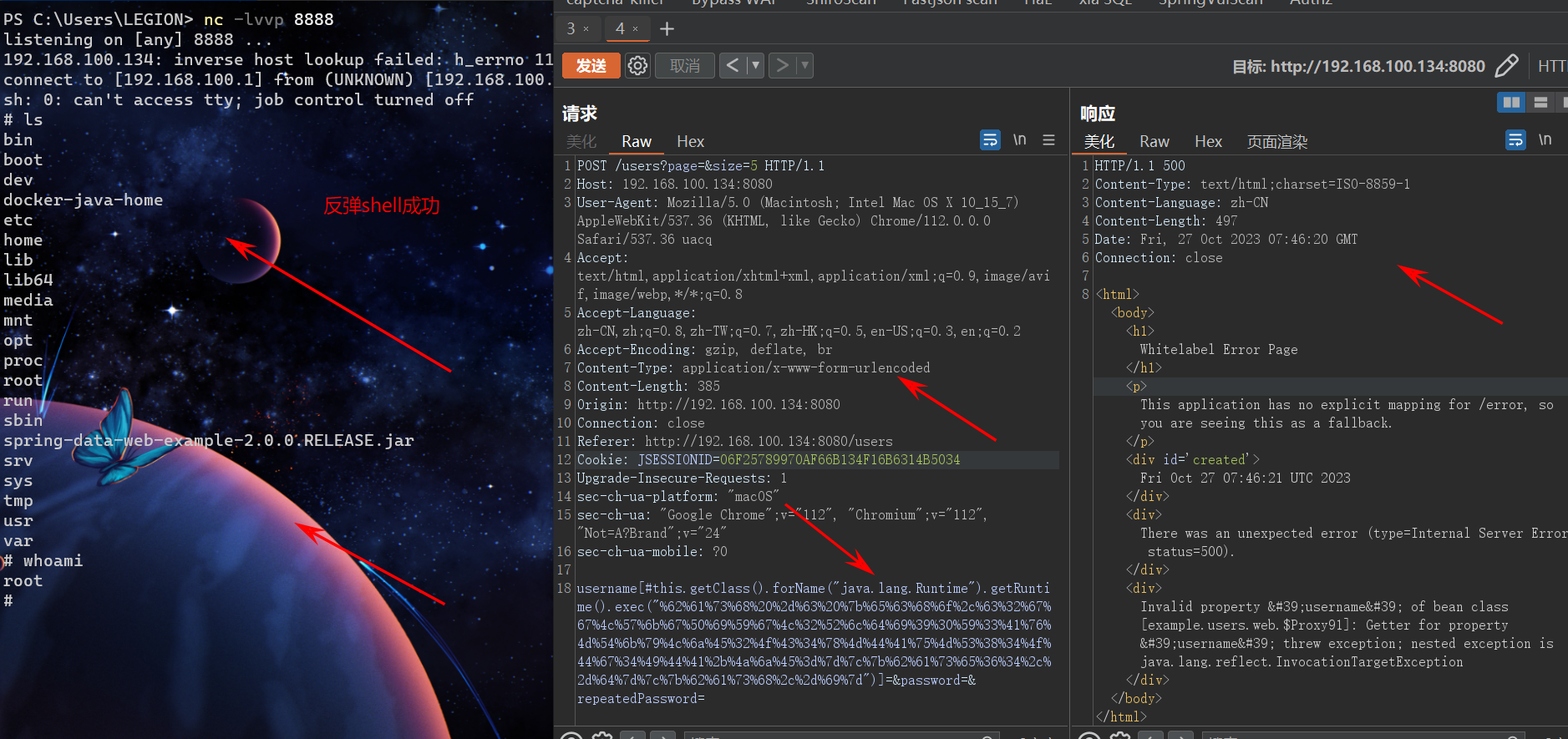Click the # whoami line in terminal
This screenshot has width=1568, height=739.
(x=43, y=560)
